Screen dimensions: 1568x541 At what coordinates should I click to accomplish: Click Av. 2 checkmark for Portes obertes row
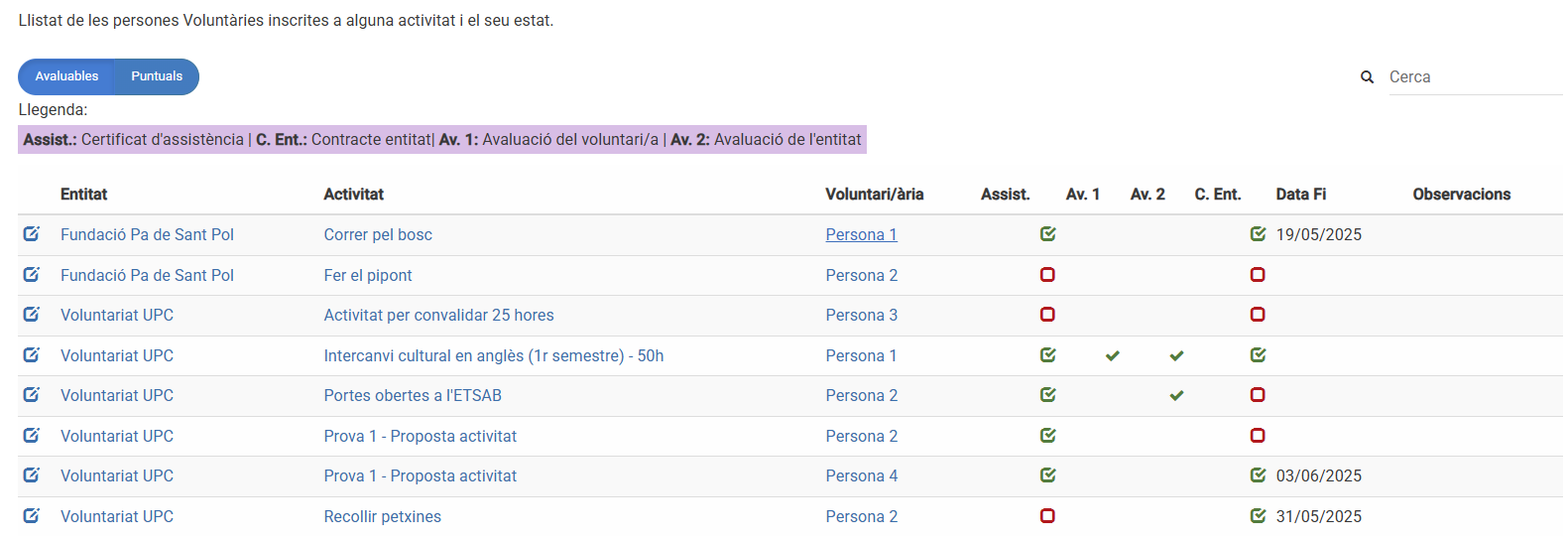pos(1176,395)
